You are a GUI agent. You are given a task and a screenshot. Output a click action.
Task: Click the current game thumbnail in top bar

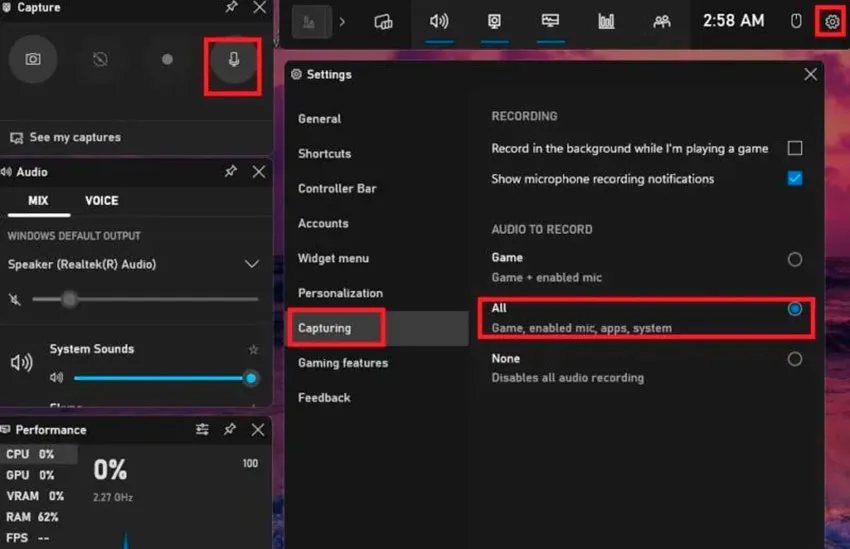(312, 22)
